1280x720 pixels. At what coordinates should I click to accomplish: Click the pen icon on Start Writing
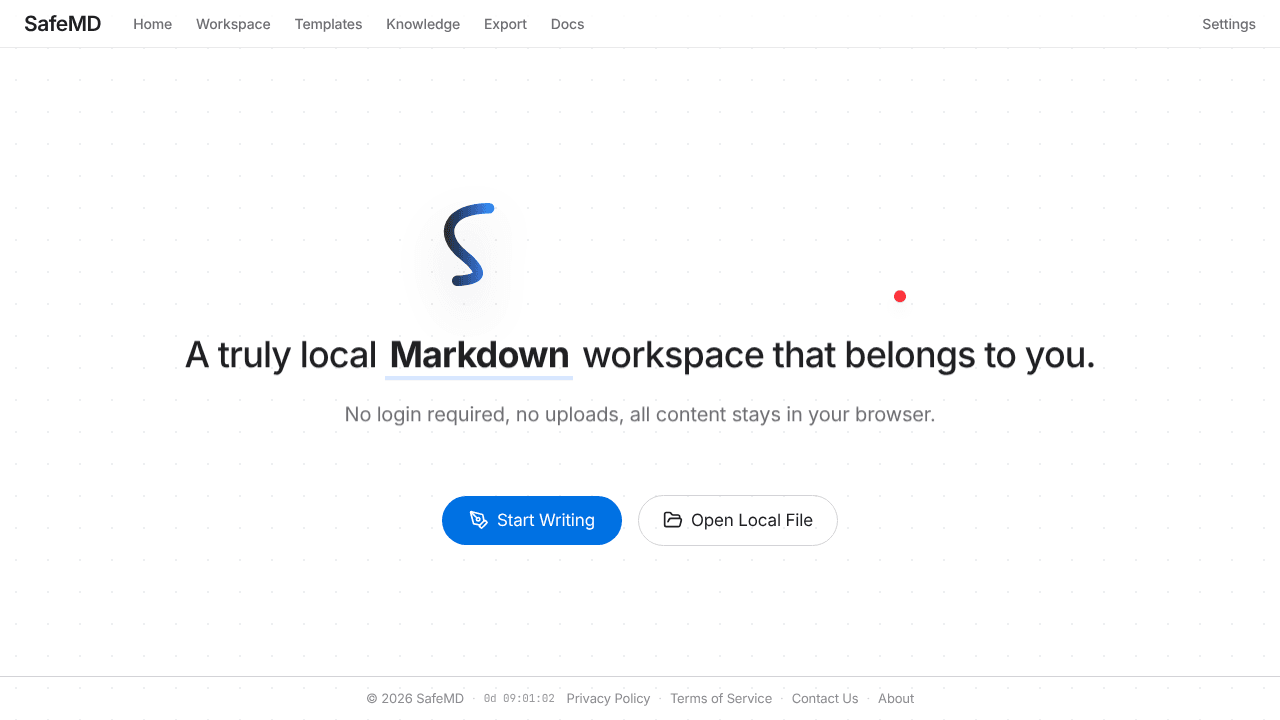(x=479, y=520)
